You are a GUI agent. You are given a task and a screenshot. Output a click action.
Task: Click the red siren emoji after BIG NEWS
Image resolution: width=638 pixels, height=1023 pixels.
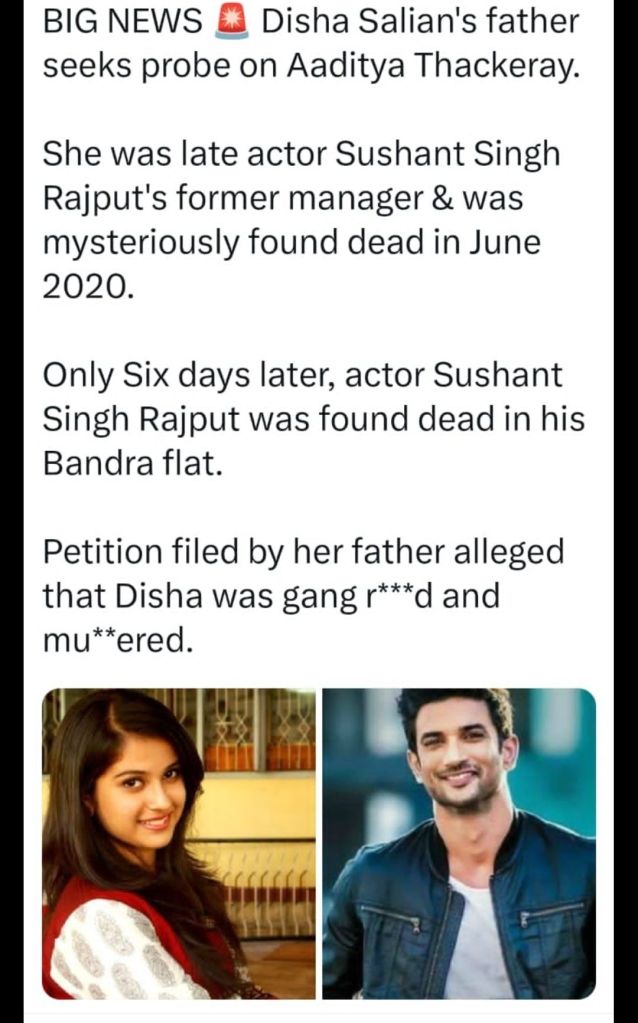coord(232,22)
